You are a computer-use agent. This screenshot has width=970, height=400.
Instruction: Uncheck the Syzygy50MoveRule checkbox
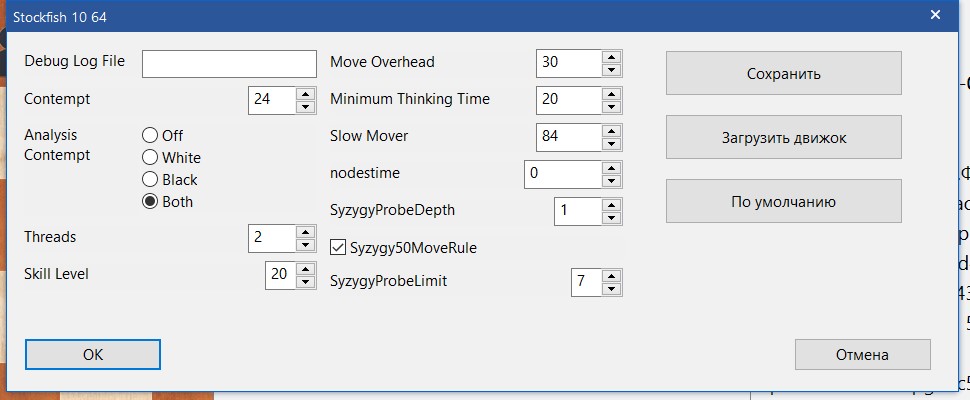pos(339,247)
